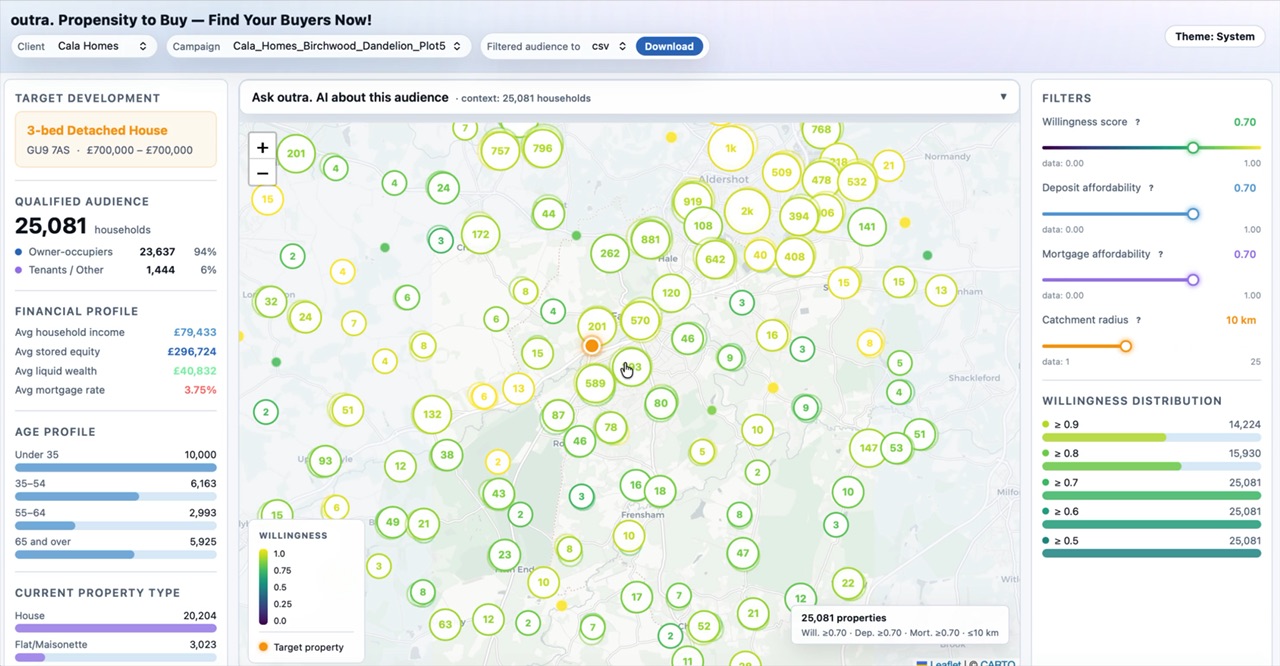Adjust the Catchment radius slider handle
Viewport: 1280px width, 666px height.
[1126, 346]
